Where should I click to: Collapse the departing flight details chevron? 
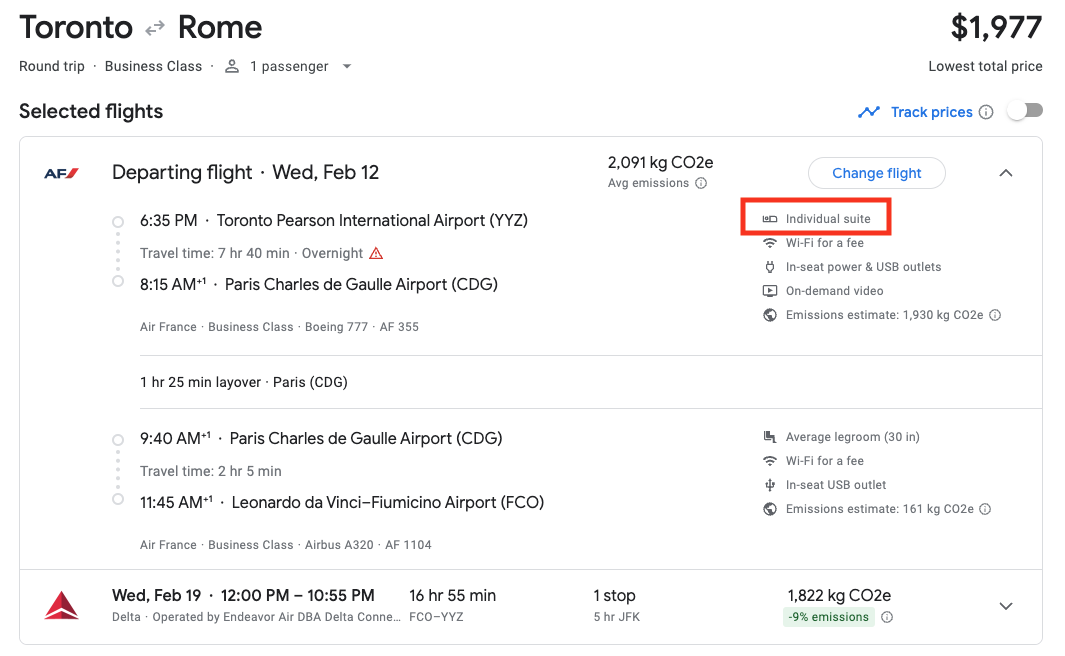click(x=1006, y=172)
